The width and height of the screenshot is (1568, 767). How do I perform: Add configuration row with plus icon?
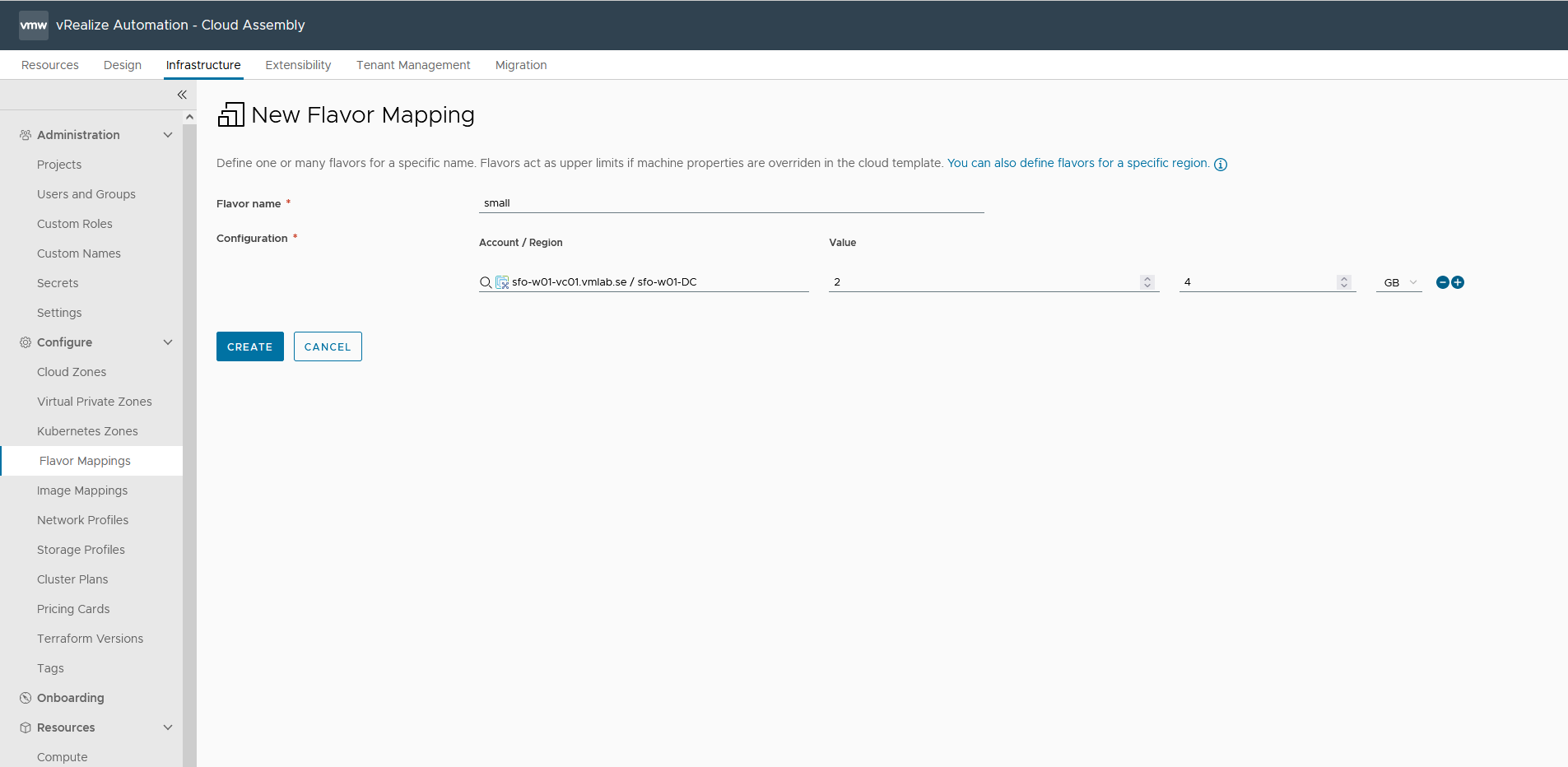[x=1458, y=282]
